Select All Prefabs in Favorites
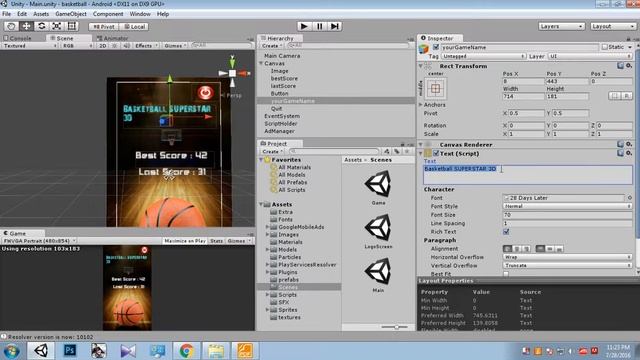The image size is (640, 360). pyautogui.click(x=292, y=182)
